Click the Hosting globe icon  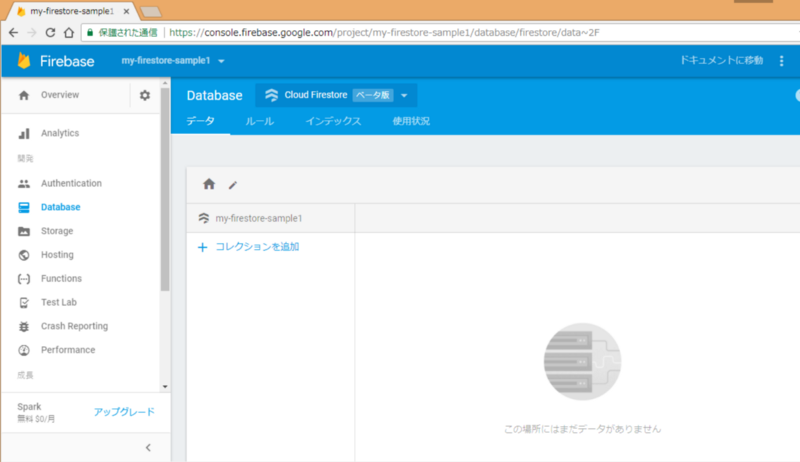tap(24, 255)
